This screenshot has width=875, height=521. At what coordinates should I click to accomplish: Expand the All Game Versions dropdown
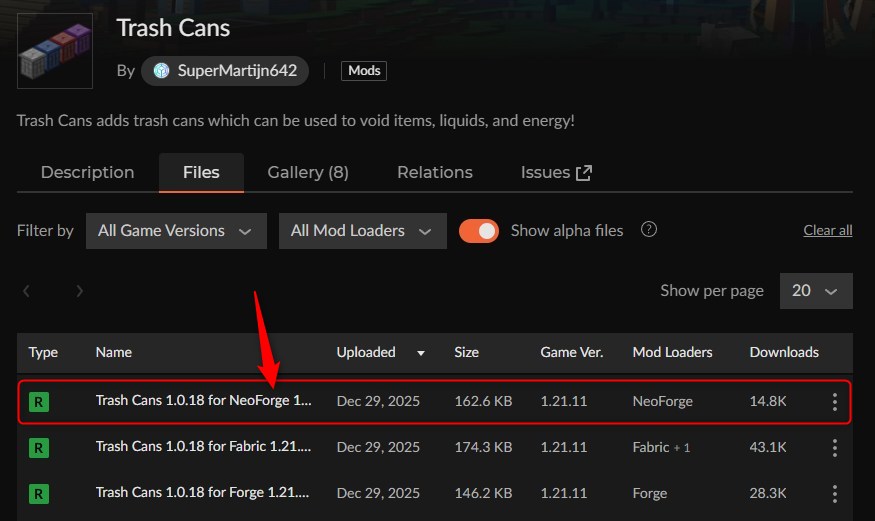[x=176, y=231]
